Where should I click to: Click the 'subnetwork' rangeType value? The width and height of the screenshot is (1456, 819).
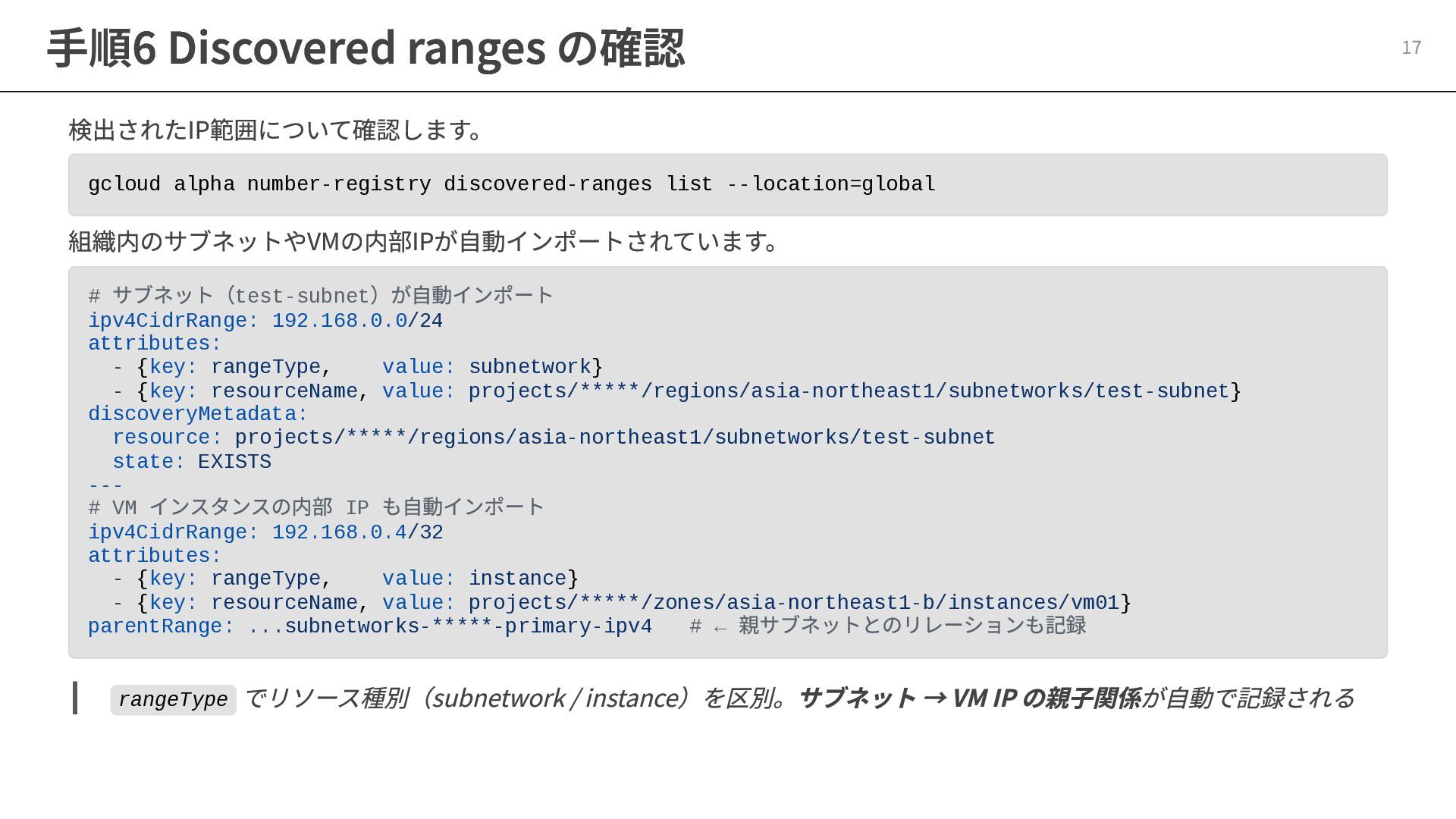(530, 367)
